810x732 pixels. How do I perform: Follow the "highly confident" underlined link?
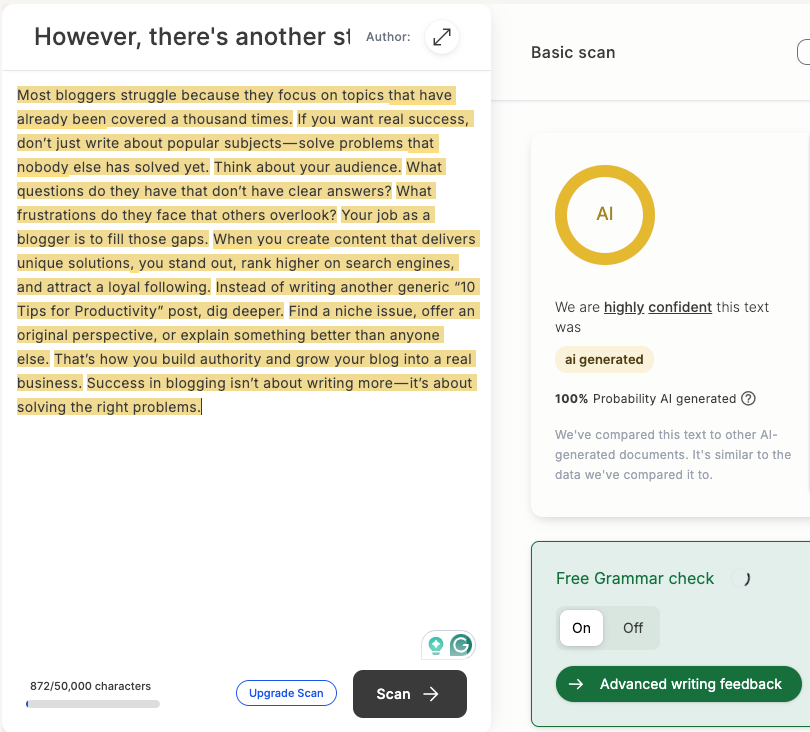pos(658,307)
